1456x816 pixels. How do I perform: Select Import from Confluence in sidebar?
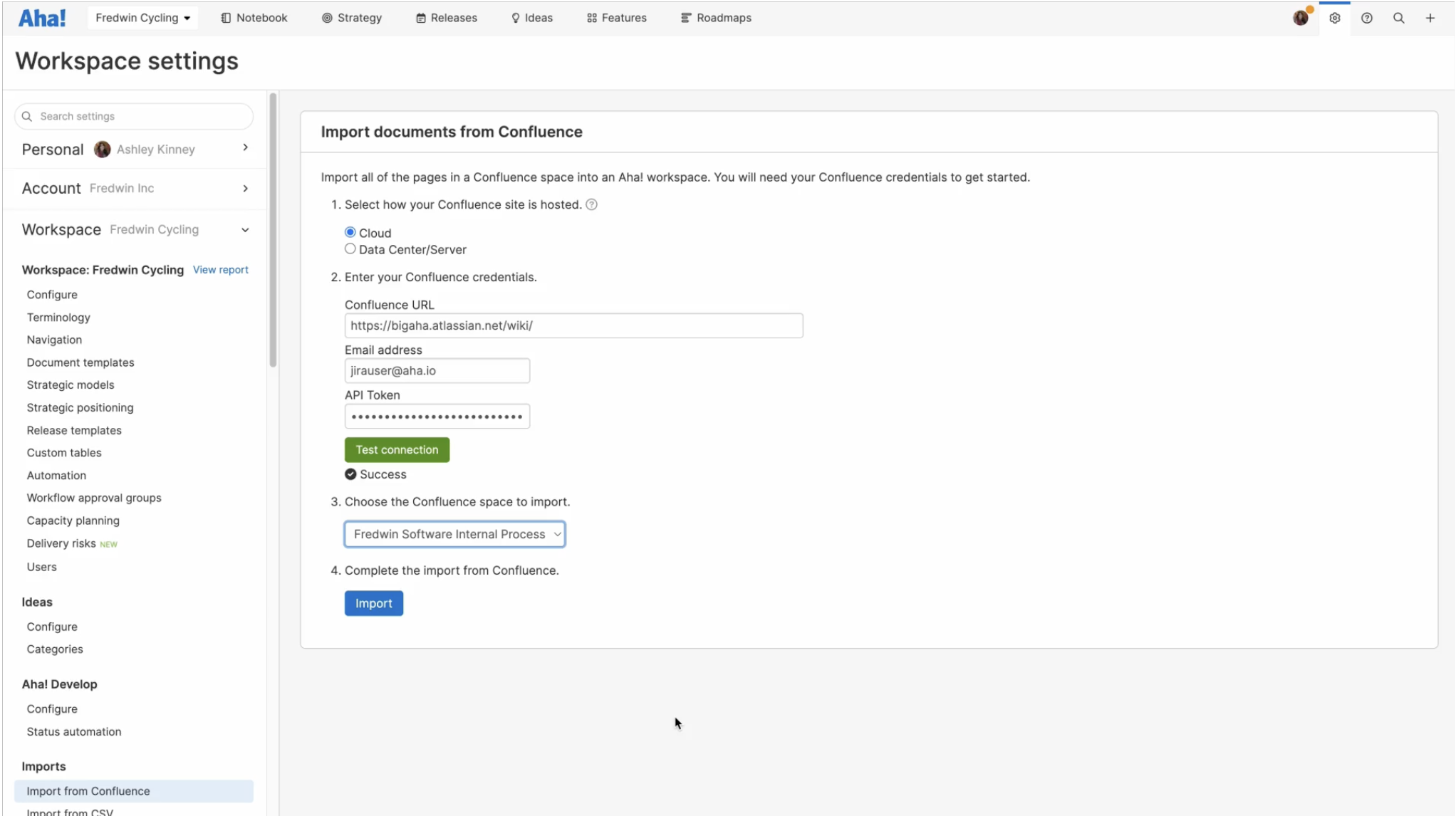tap(134, 791)
